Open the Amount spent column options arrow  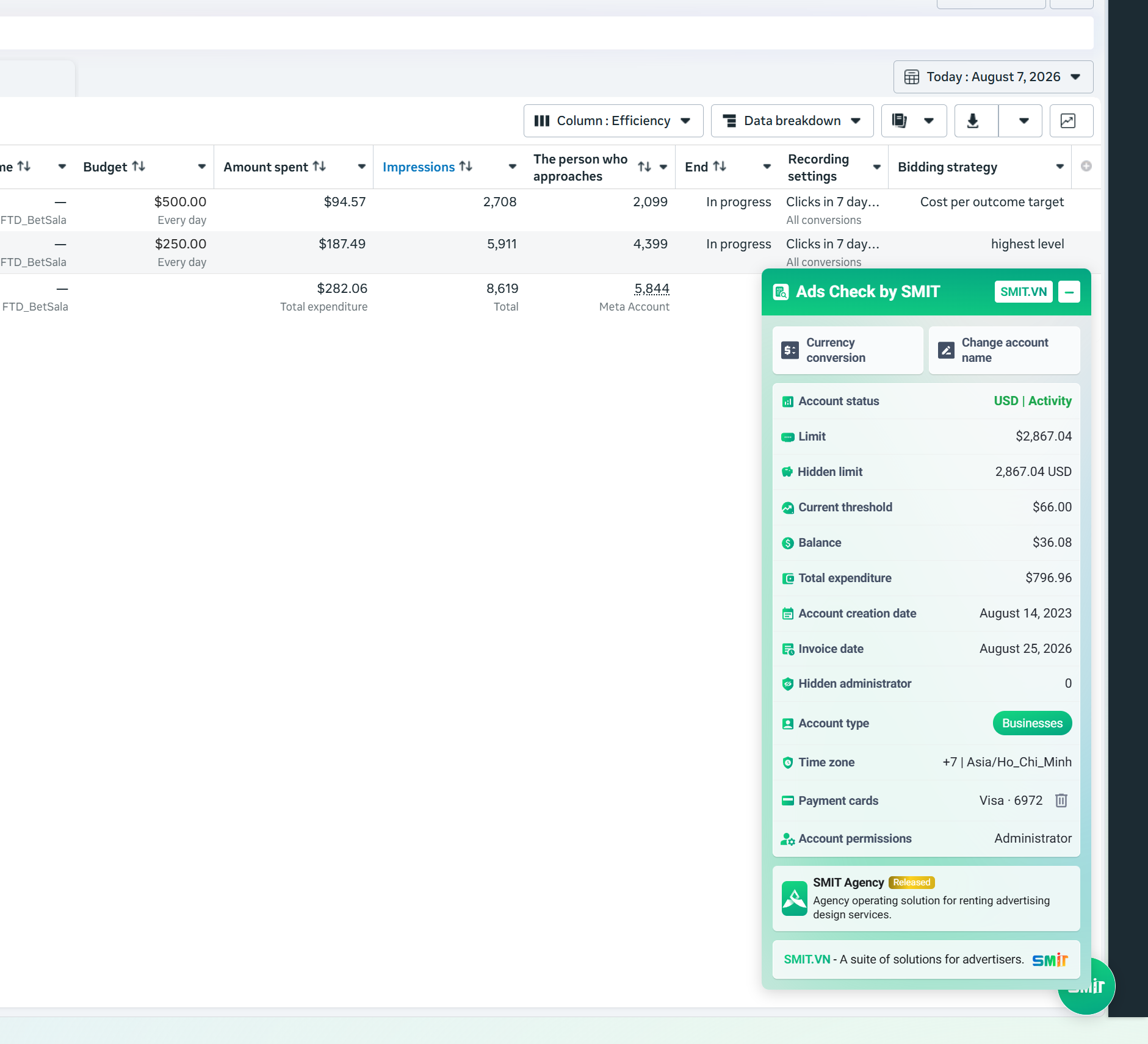tap(361, 167)
